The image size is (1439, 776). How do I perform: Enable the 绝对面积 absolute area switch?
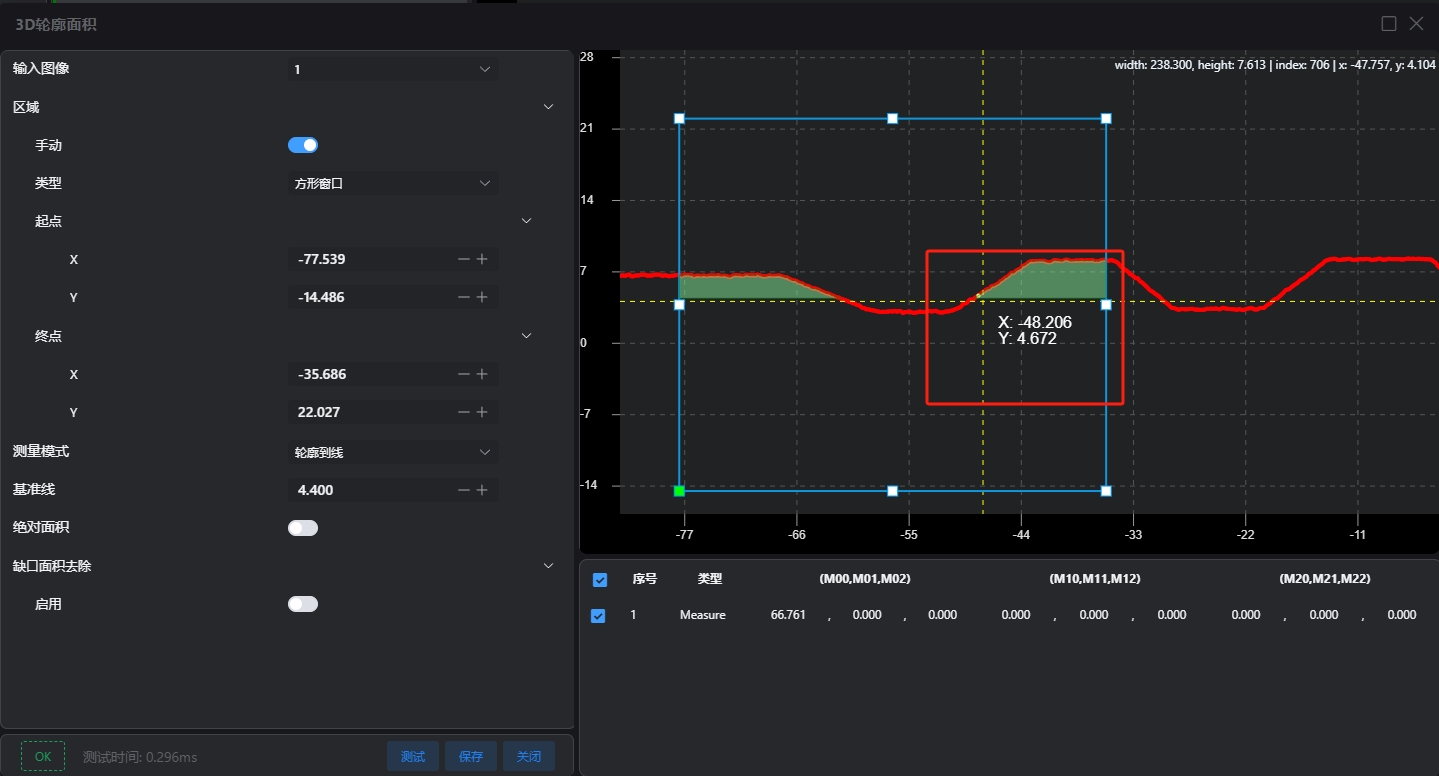point(303,528)
